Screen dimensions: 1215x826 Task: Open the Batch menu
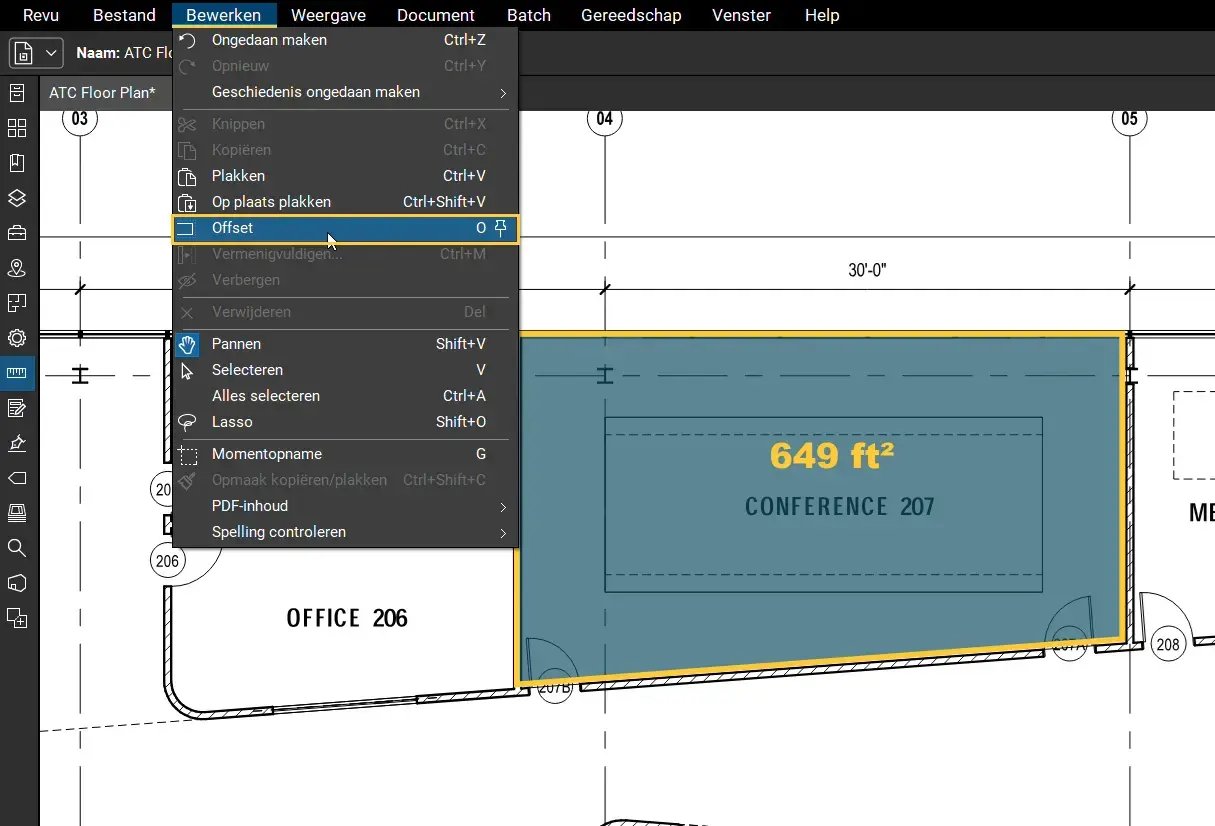coord(529,15)
